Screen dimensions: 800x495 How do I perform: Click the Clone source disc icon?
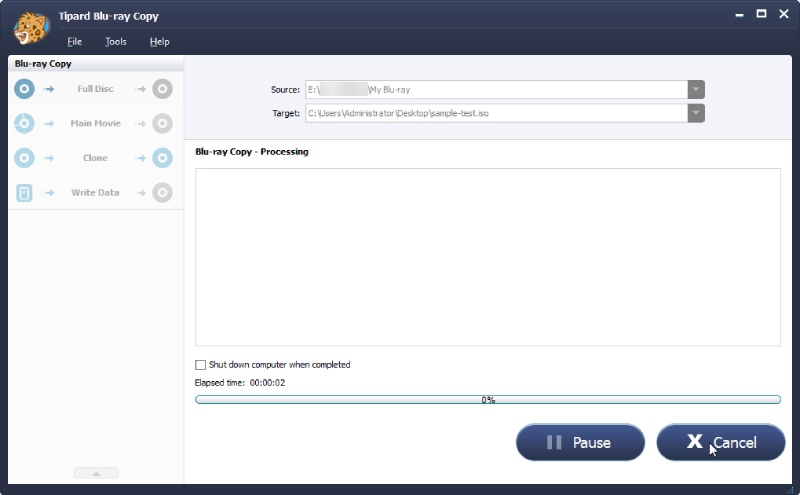point(24,158)
